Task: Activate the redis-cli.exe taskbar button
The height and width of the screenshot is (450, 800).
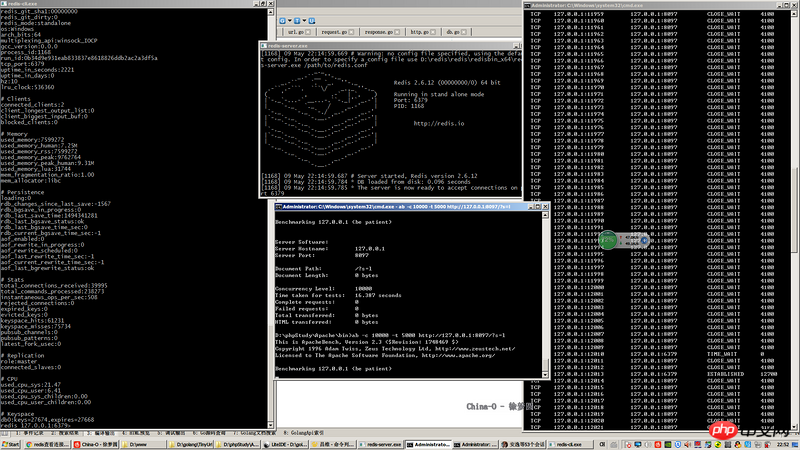Action: pyautogui.click(x=572, y=444)
